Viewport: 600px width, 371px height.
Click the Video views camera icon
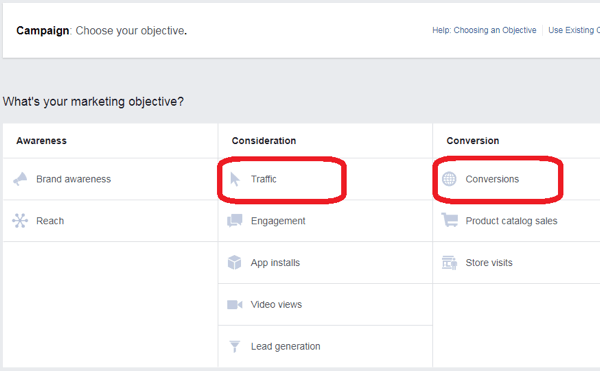click(235, 304)
